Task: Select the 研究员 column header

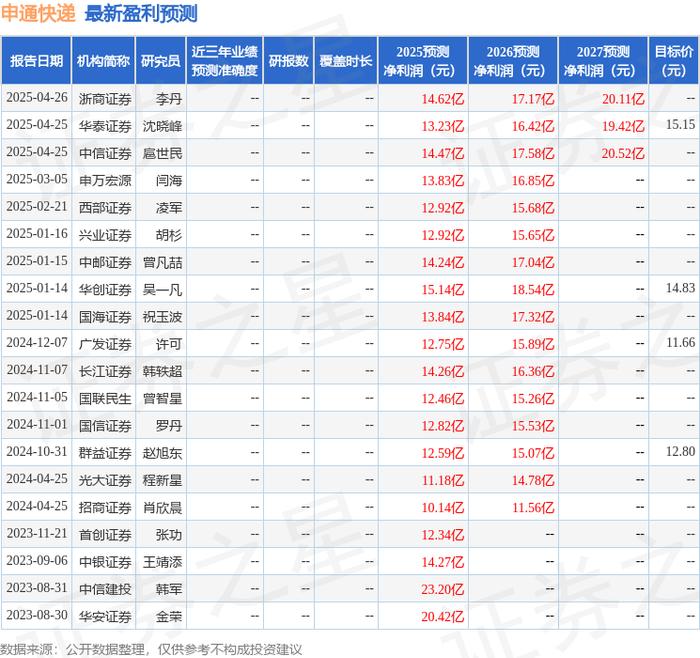Action: tap(161, 61)
